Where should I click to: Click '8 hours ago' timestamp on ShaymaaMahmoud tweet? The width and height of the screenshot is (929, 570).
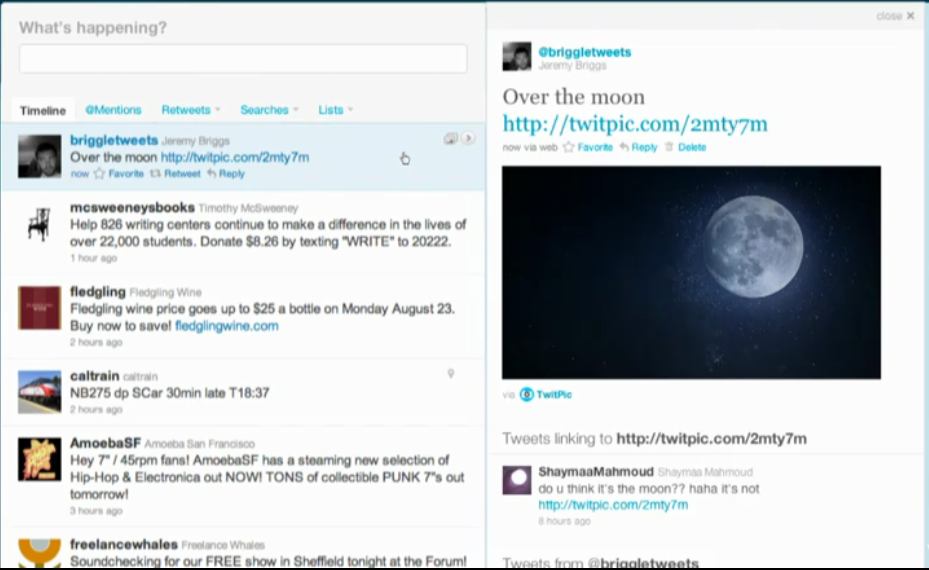pyautogui.click(x=564, y=521)
